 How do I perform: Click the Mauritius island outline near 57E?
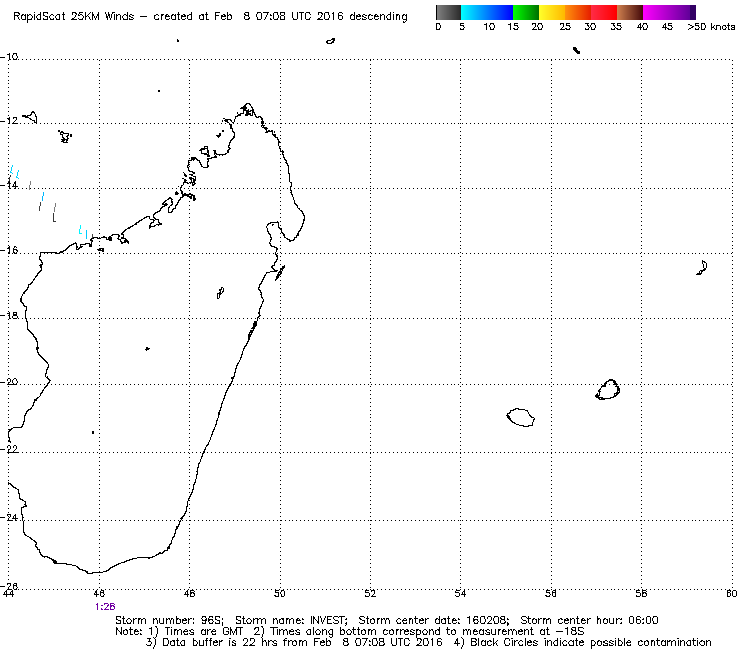pyautogui.click(x=608, y=389)
